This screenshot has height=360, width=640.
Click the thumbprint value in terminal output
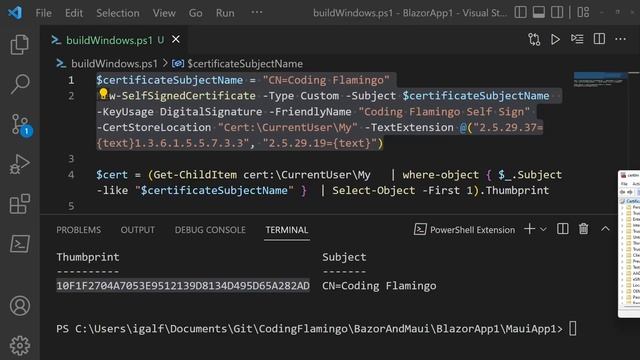click(x=183, y=286)
